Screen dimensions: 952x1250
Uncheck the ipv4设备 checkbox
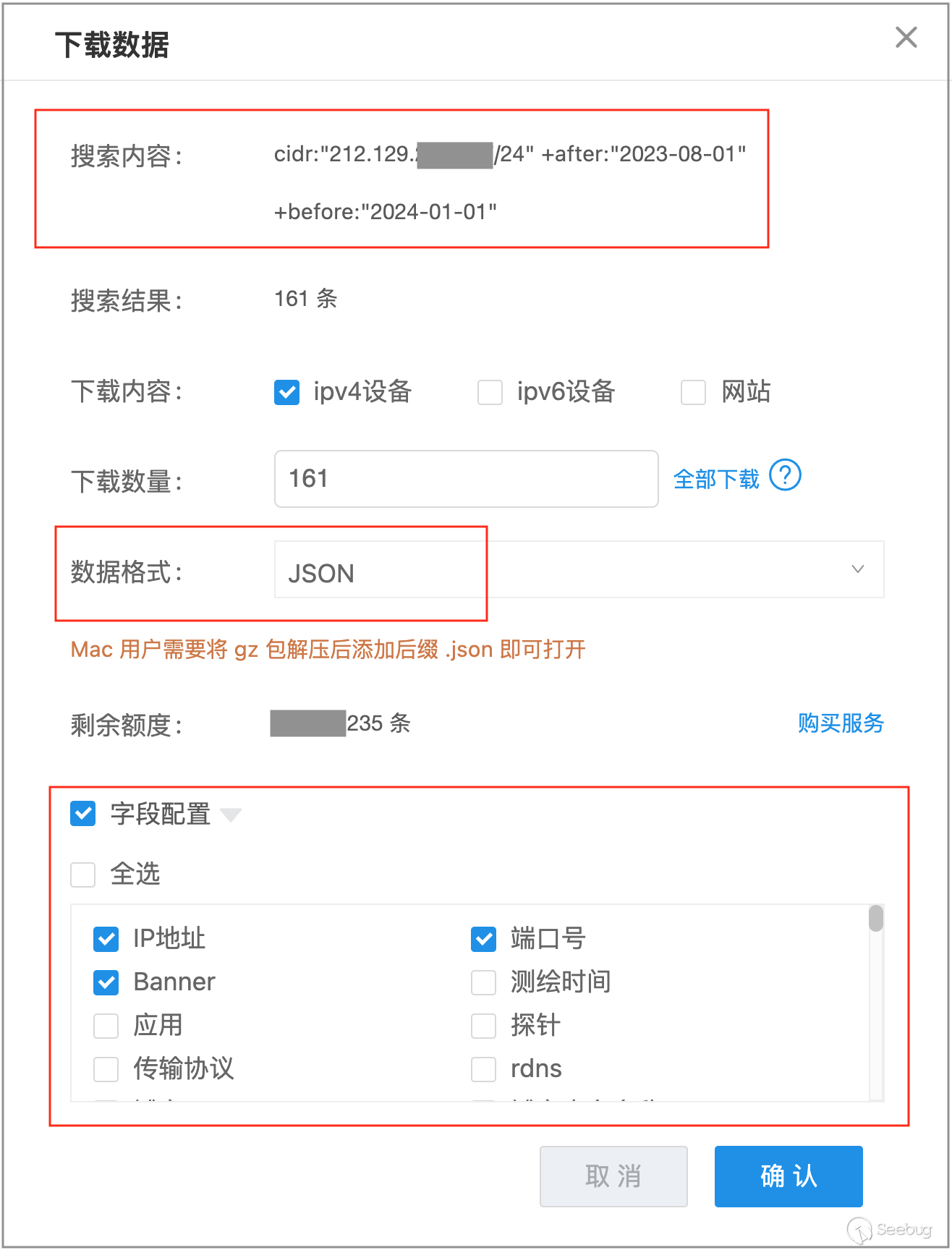287,392
